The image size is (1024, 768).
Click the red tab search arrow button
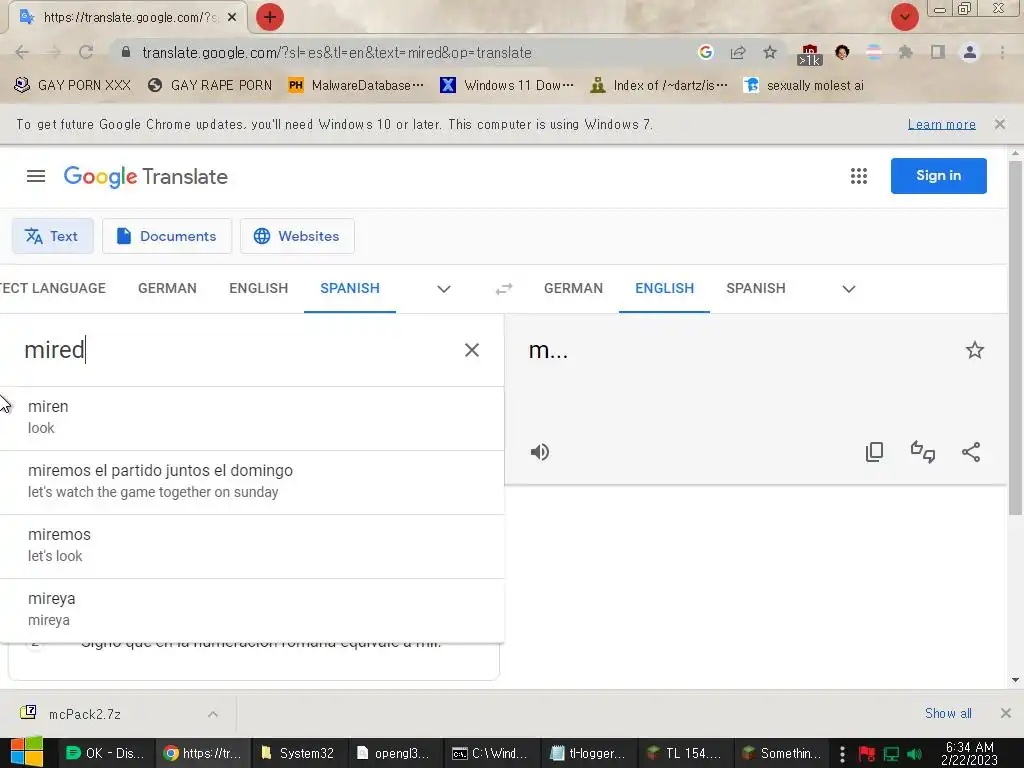904,17
